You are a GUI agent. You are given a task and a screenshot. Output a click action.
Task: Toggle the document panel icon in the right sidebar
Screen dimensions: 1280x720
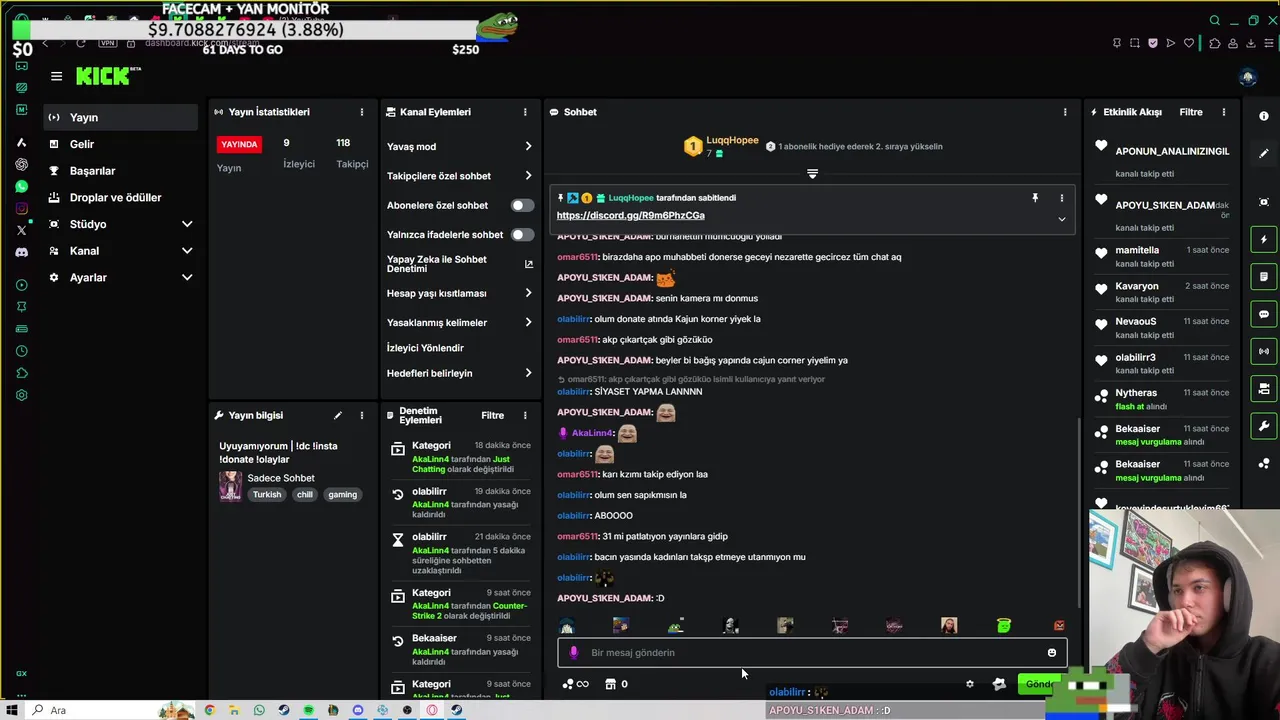[1264, 277]
